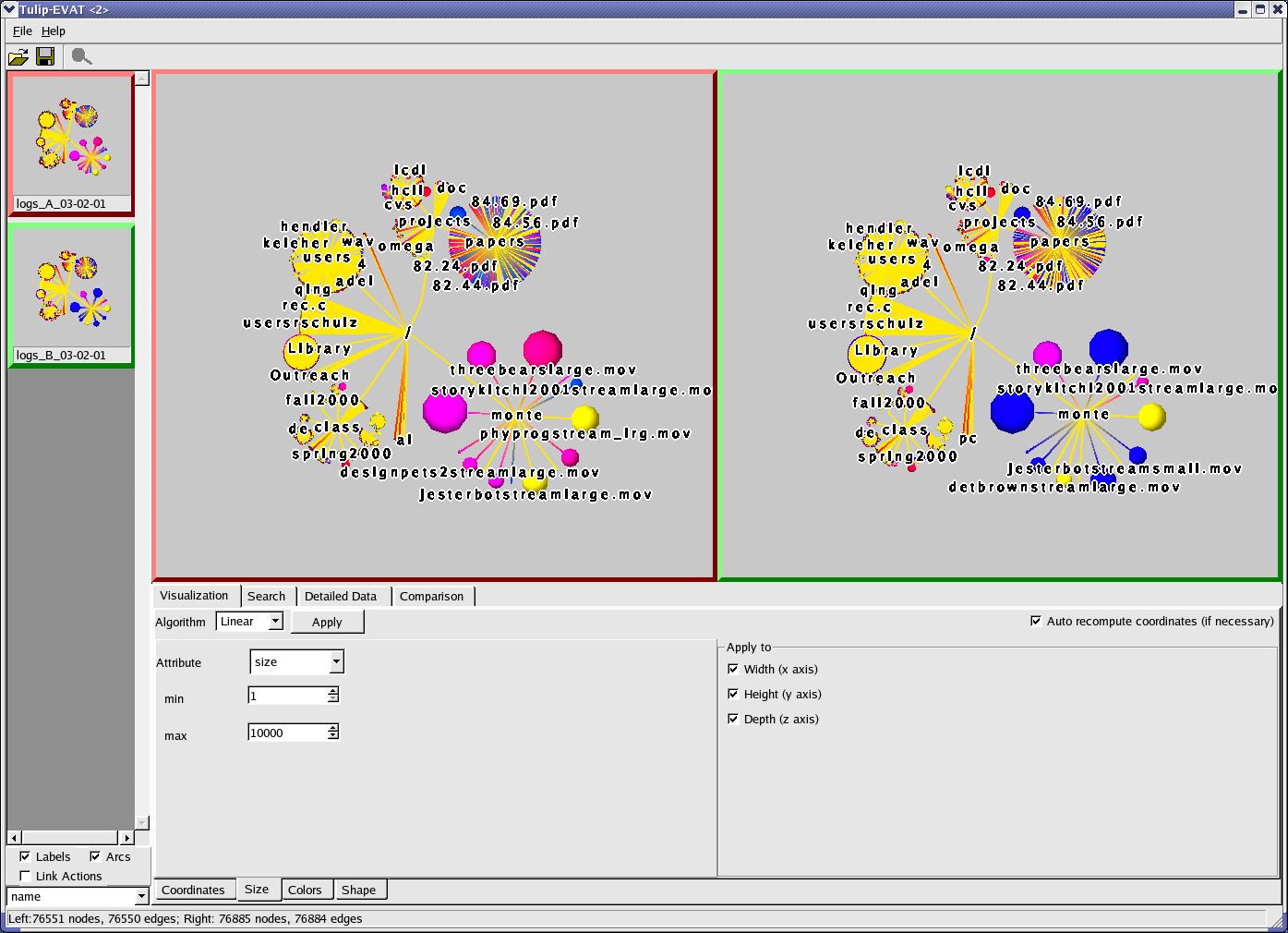Click the open folder toolbar icon

pos(18,57)
